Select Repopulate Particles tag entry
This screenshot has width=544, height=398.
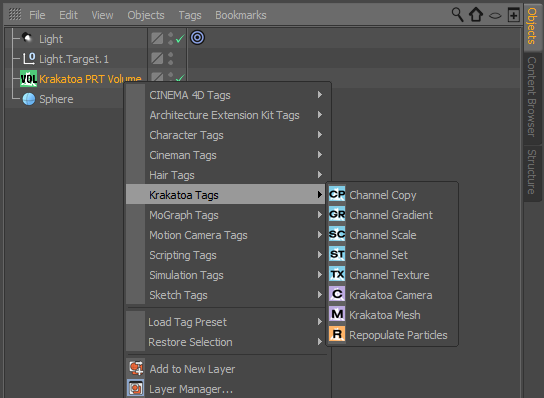(392, 335)
